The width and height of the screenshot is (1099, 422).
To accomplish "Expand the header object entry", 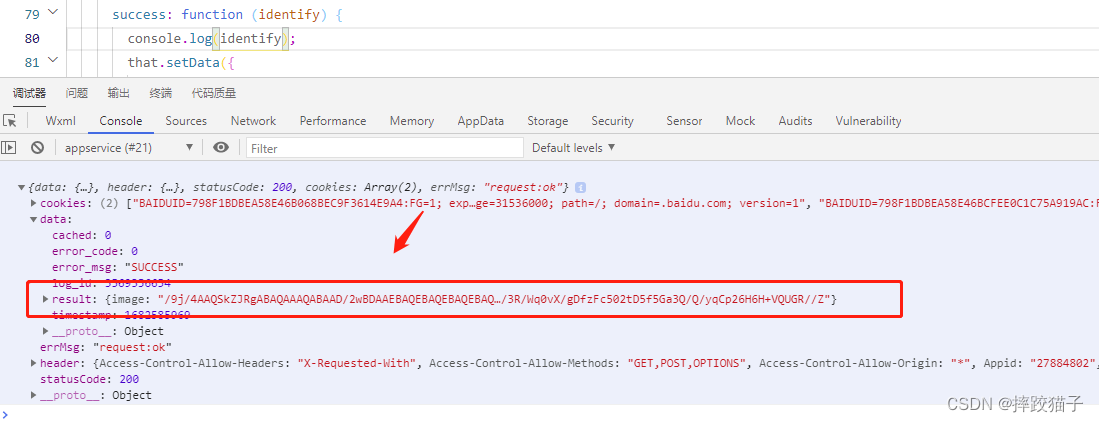I will (x=34, y=363).
